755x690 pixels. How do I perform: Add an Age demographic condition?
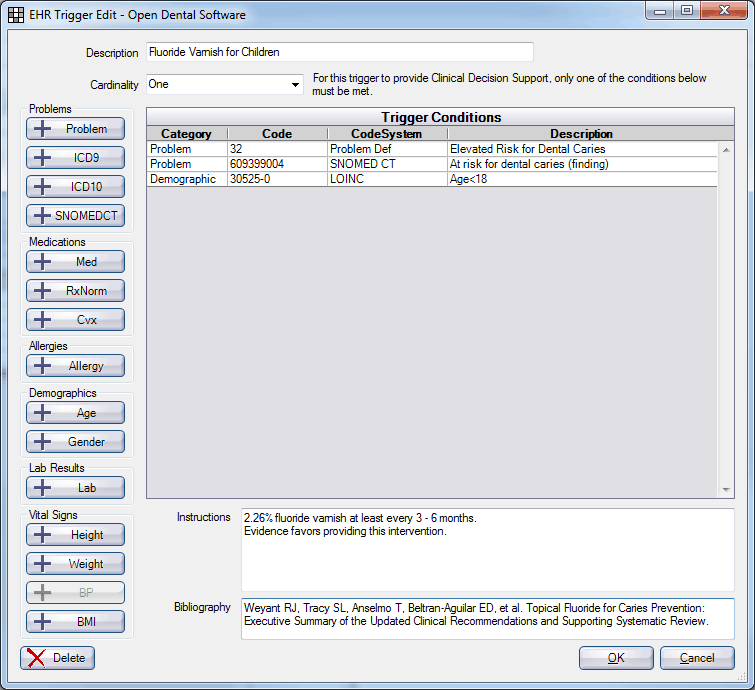(x=76, y=413)
